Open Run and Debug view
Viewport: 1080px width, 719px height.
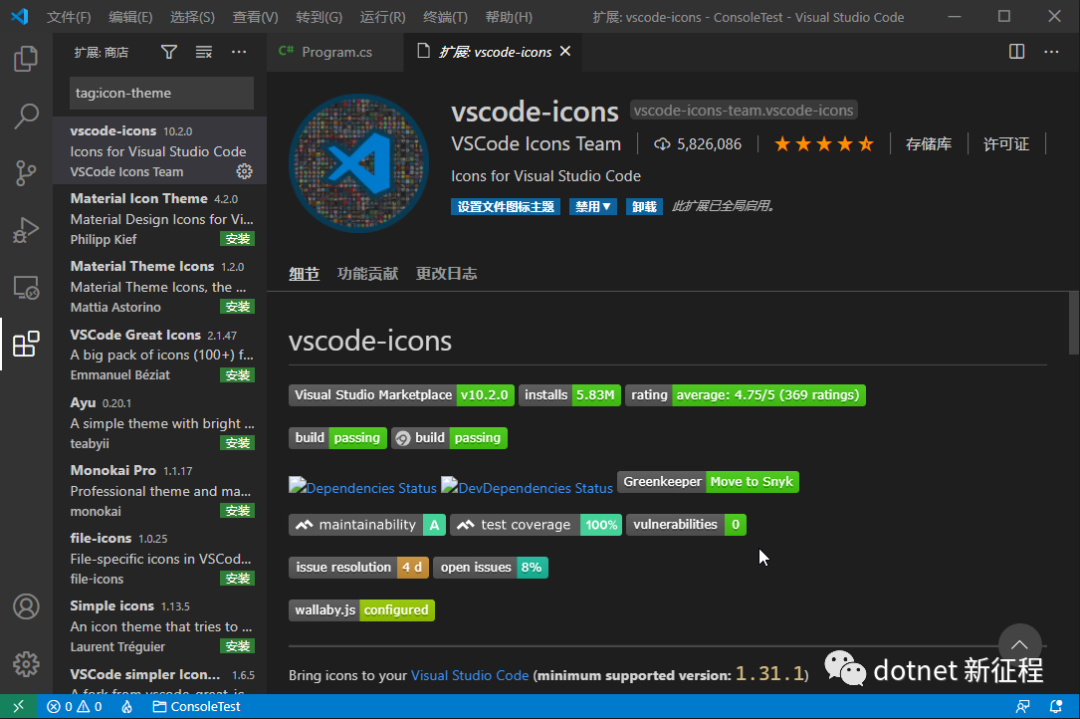point(26,230)
